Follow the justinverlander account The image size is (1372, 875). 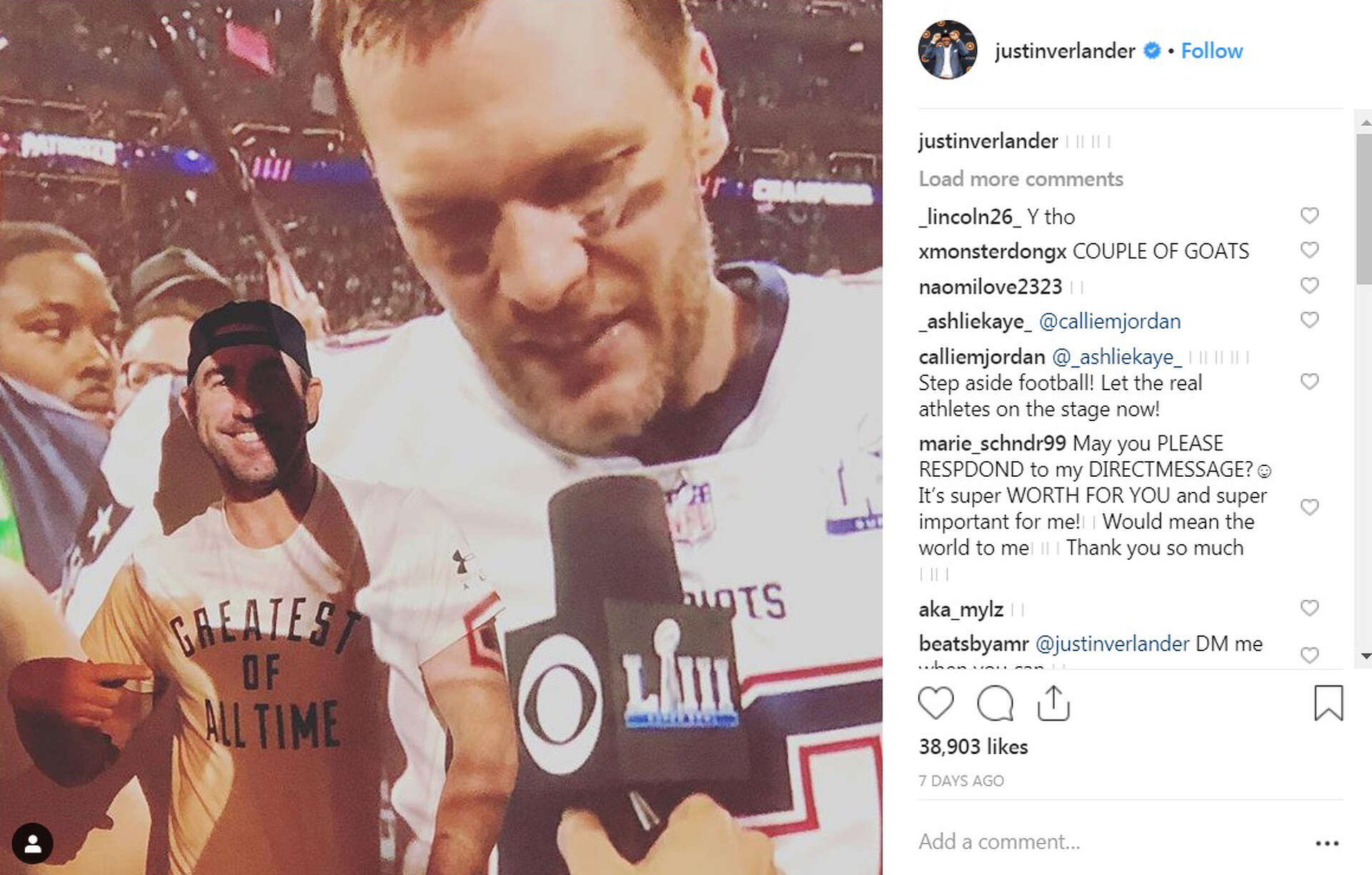1211,51
